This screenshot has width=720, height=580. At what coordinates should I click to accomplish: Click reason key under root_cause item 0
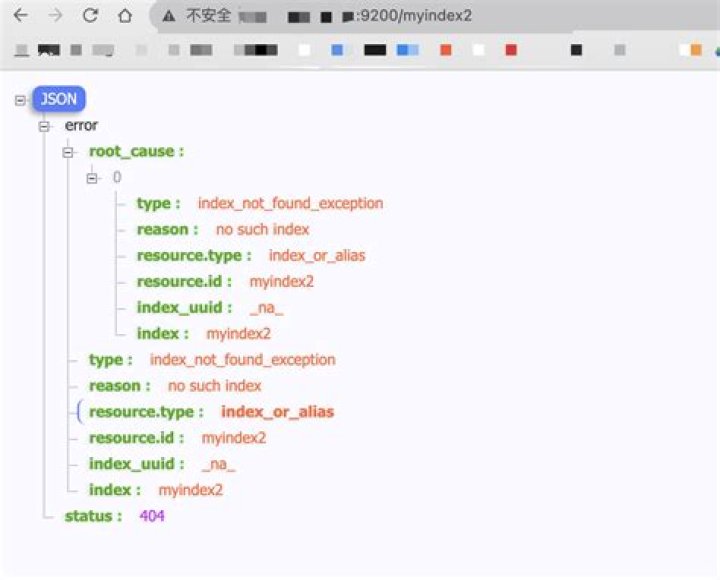pos(168,229)
